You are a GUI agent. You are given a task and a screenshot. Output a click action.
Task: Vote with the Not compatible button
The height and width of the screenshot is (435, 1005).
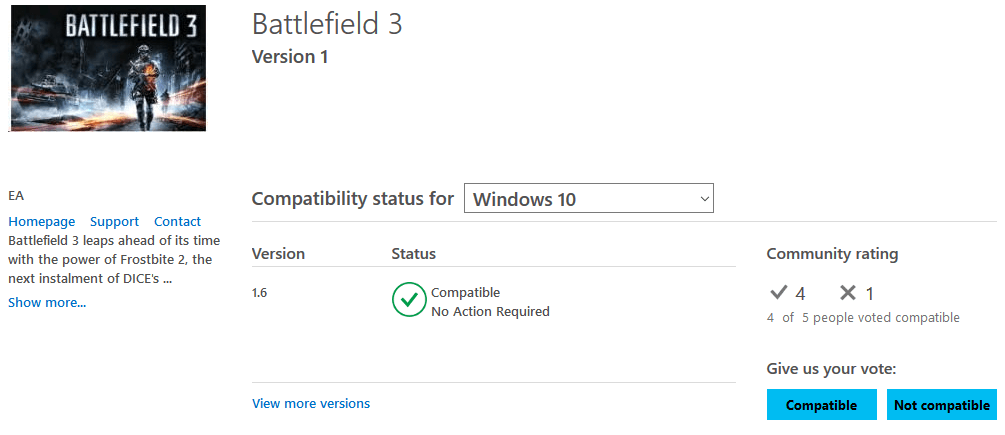[942, 405]
